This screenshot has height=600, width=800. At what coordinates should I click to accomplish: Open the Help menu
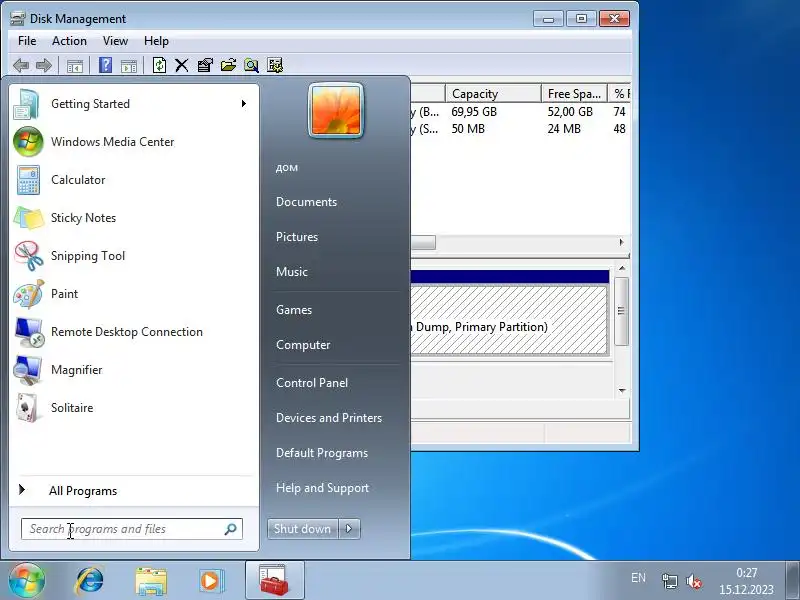coord(156,41)
